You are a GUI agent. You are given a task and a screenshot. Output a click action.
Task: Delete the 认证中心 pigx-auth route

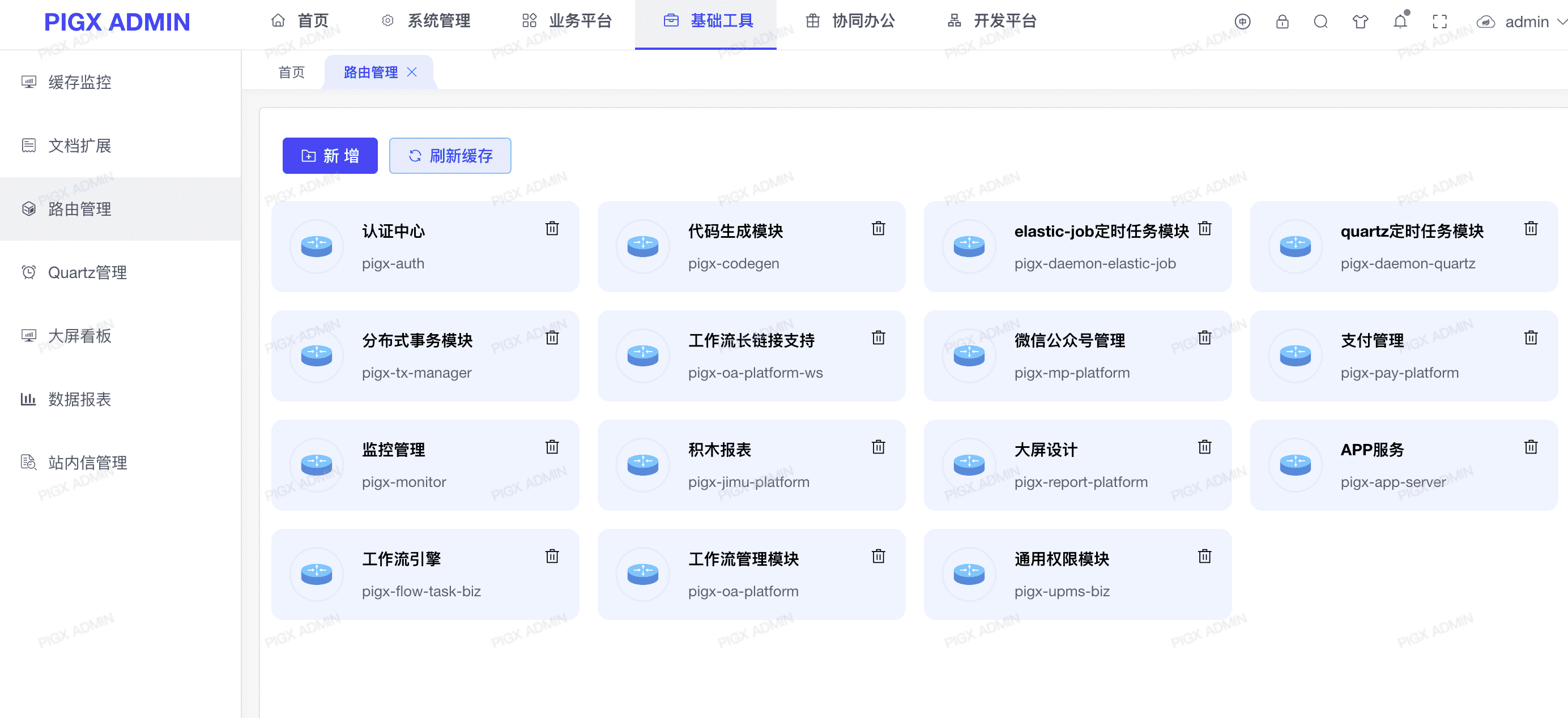tap(552, 229)
